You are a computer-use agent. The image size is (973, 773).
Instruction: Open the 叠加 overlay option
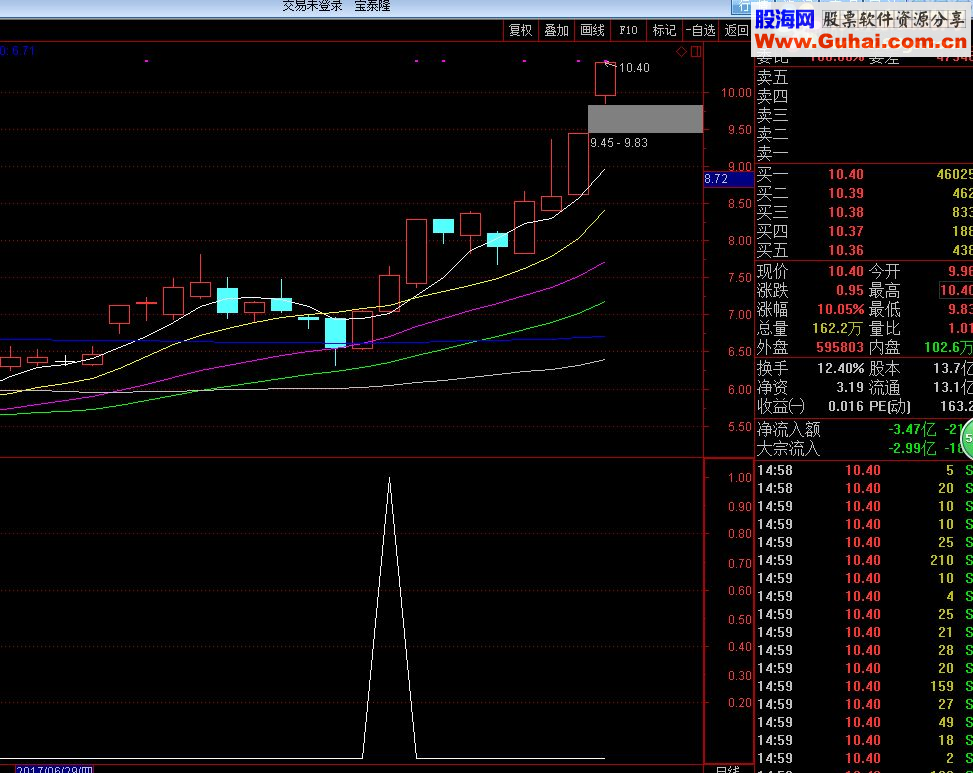[556, 30]
